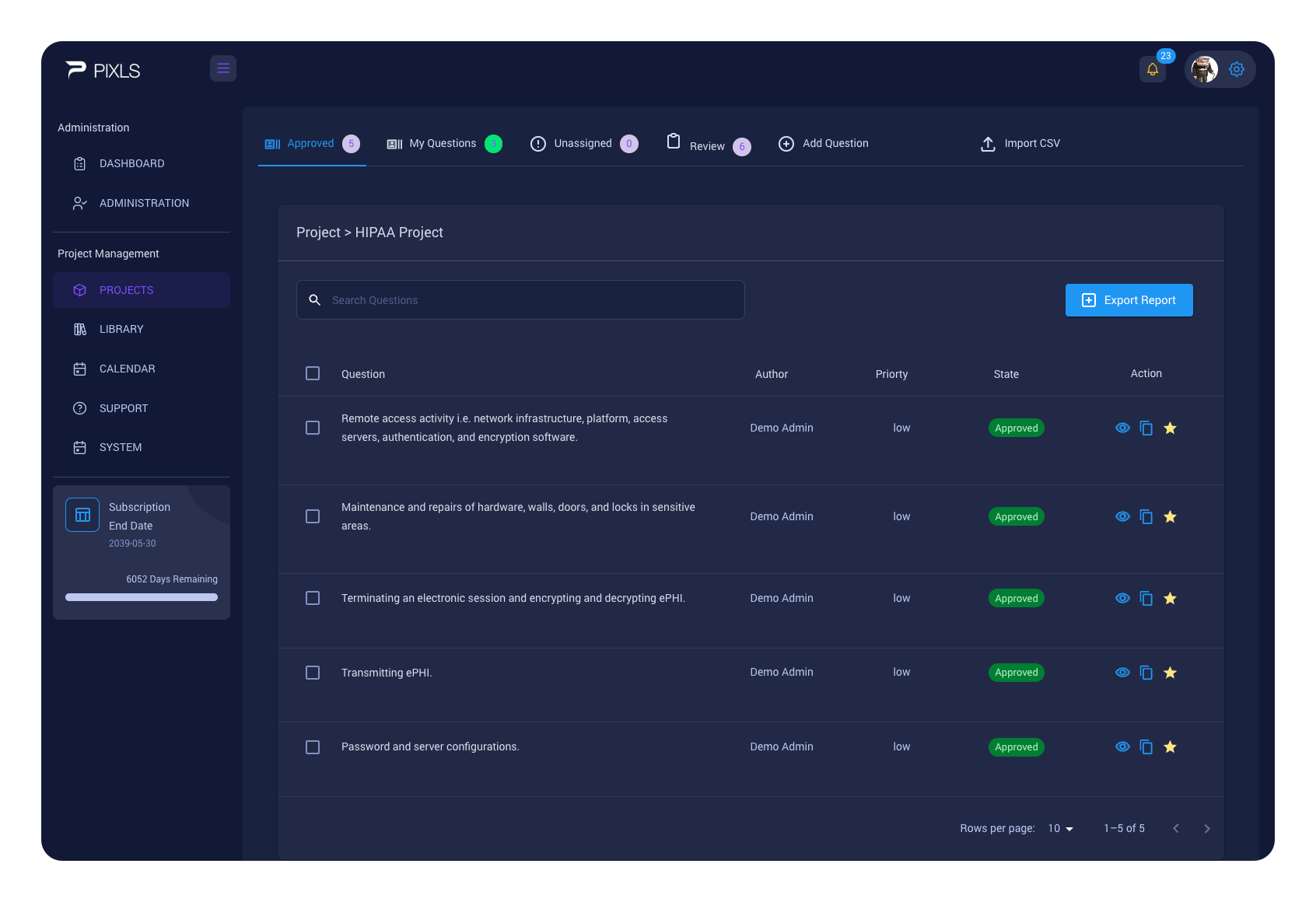
Task: Focus the Search Questions field
Action: click(520, 300)
